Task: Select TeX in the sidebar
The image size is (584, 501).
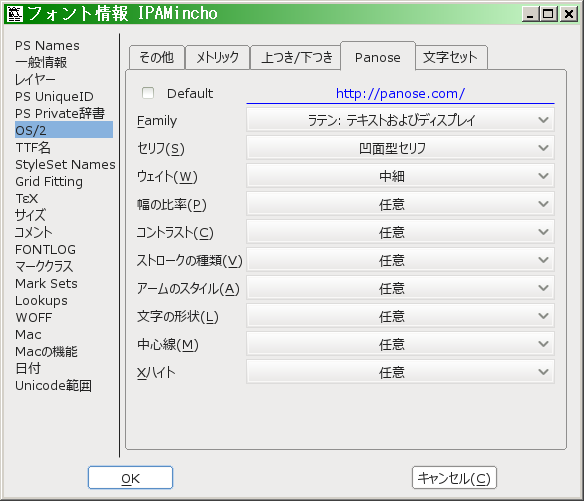Action: pos(26,199)
